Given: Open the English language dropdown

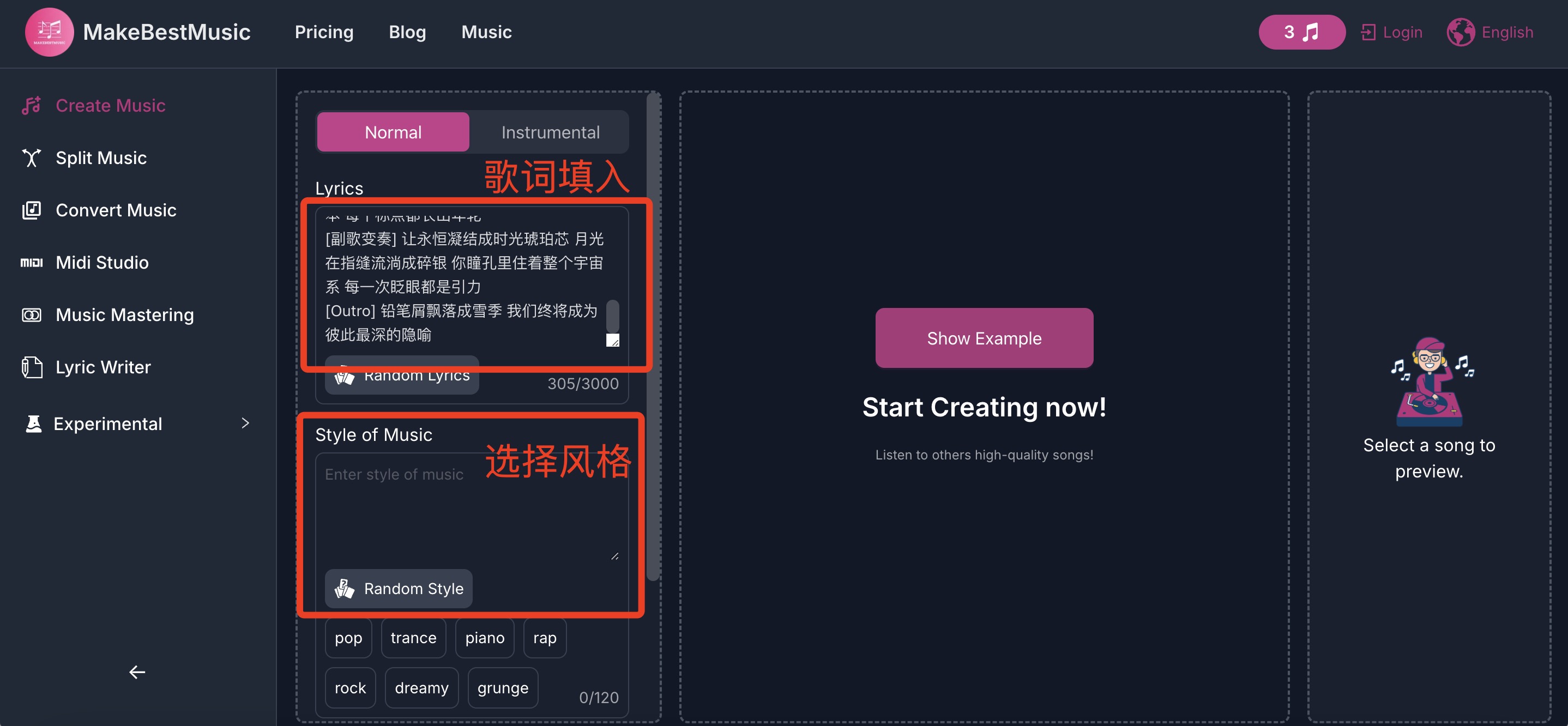Looking at the screenshot, I should [x=1506, y=32].
